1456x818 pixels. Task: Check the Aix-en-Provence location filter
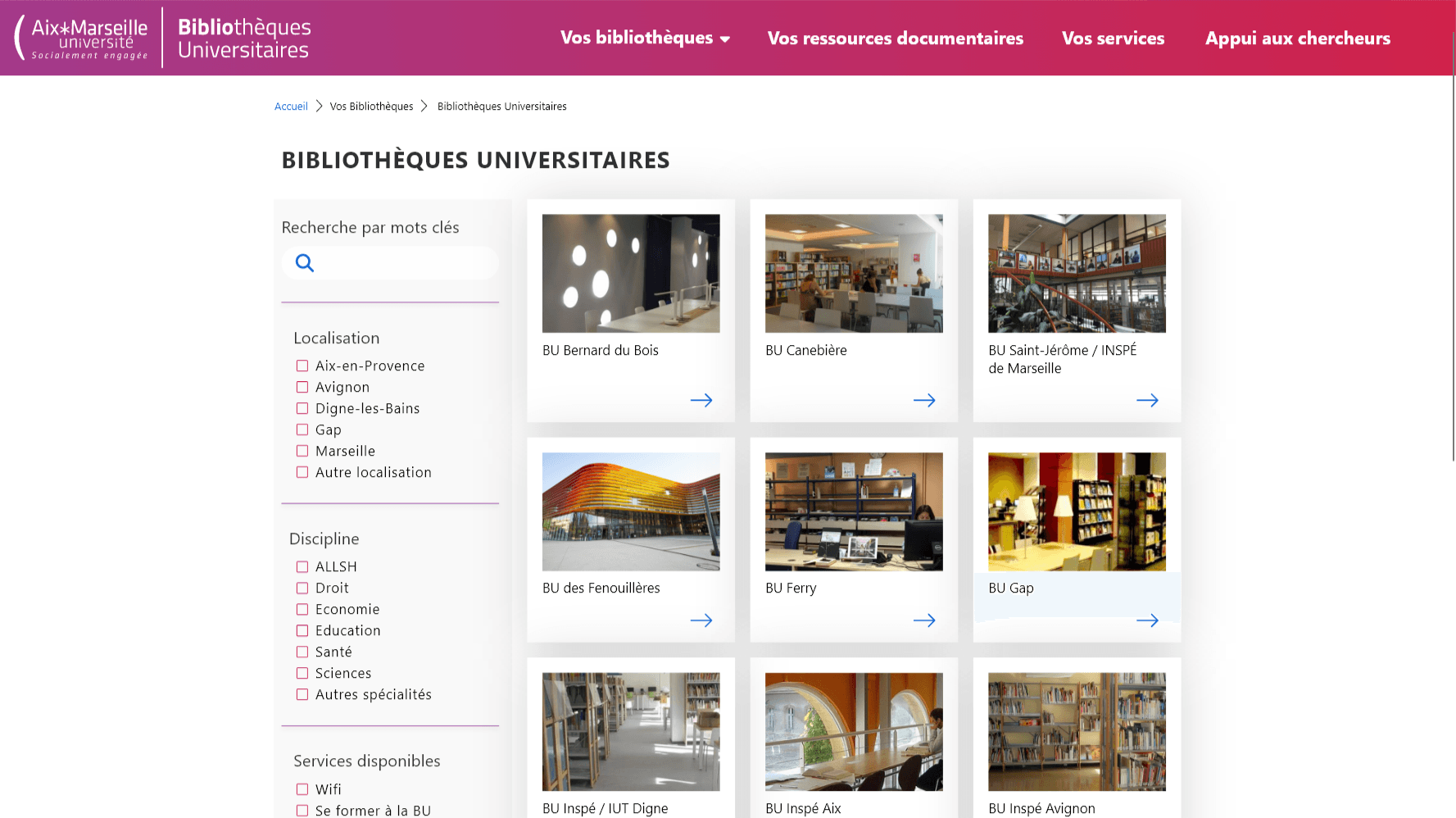pyautogui.click(x=302, y=366)
